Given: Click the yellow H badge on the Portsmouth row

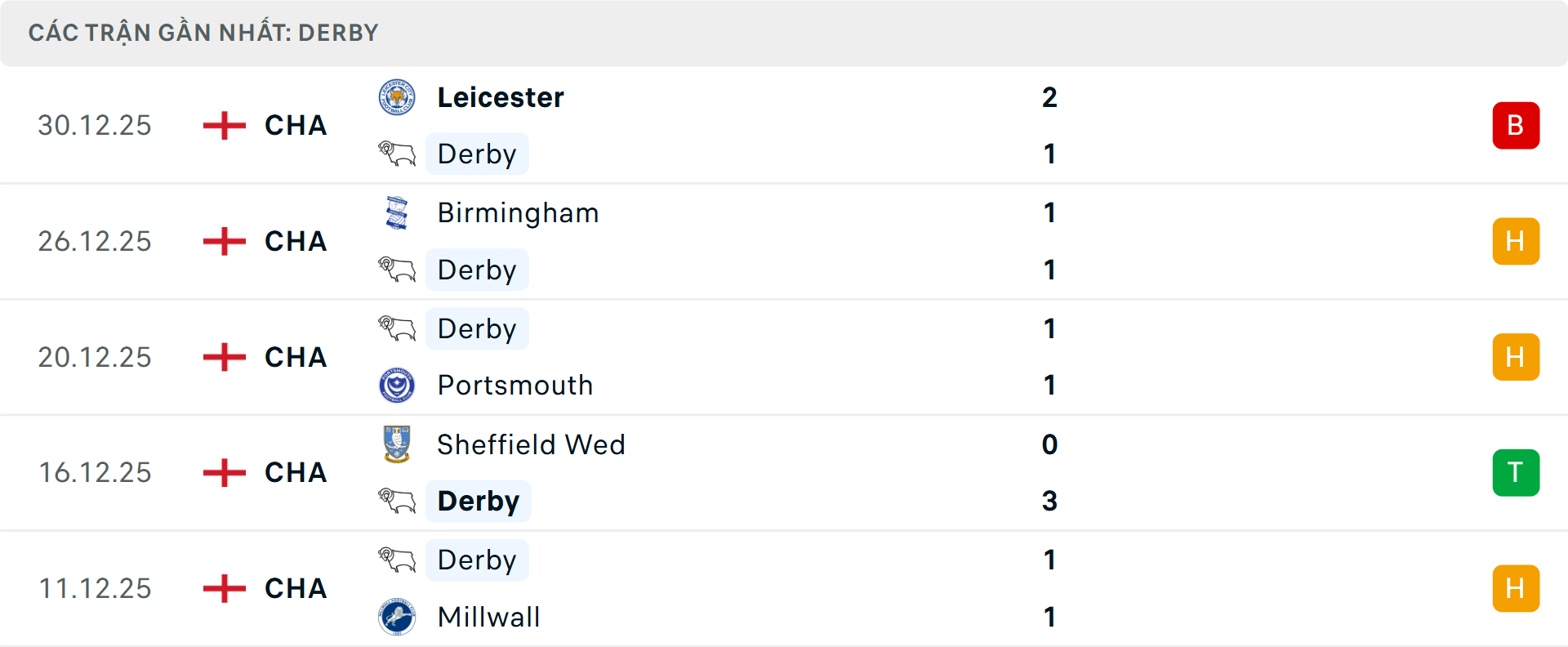Looking at the screenshot, I should (x=1516, y=356).
